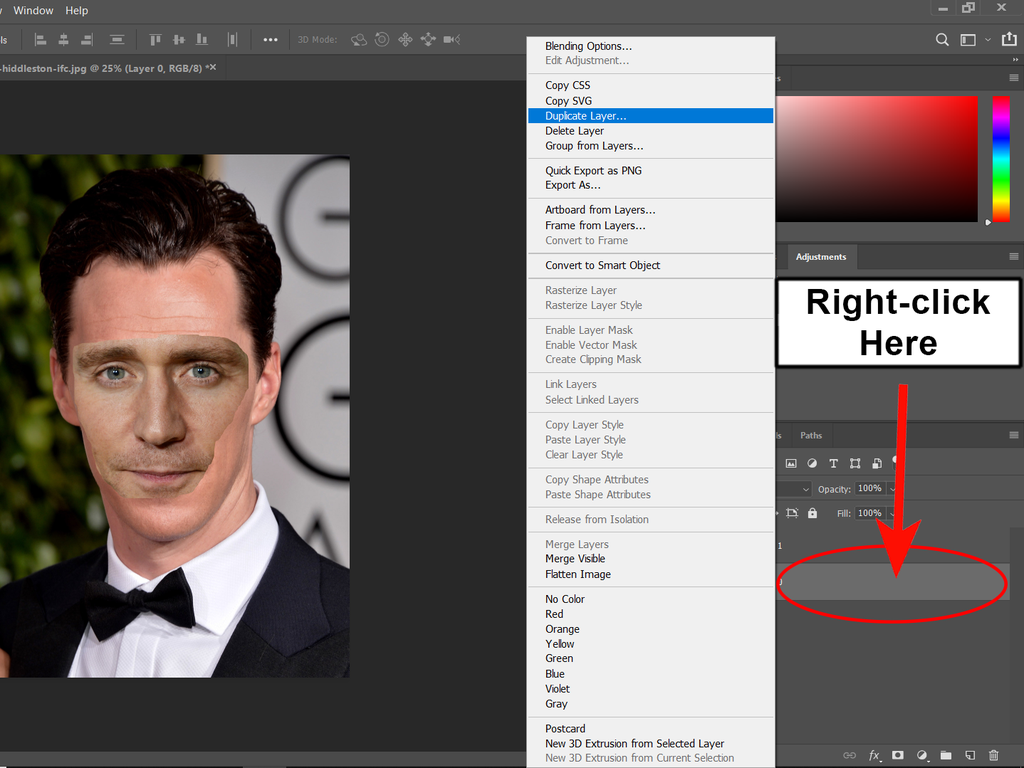Click the Create new layer icon
The width and height of the screenshot is (1024, 768).
969,755
